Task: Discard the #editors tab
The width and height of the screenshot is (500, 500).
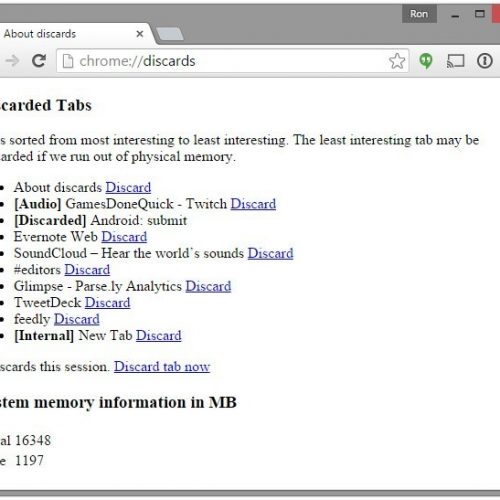Action: click(87, 270)
